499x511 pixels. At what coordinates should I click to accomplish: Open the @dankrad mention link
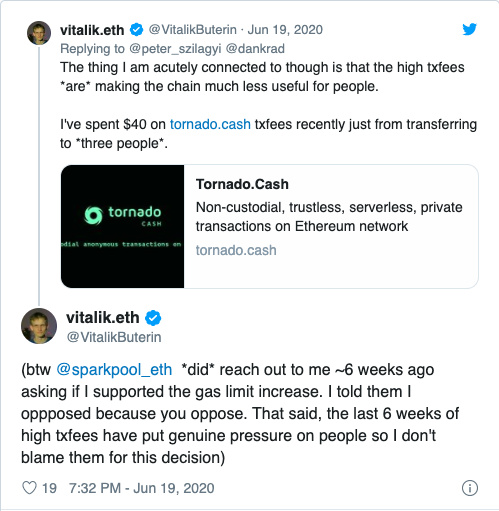[x=255, y=49]
